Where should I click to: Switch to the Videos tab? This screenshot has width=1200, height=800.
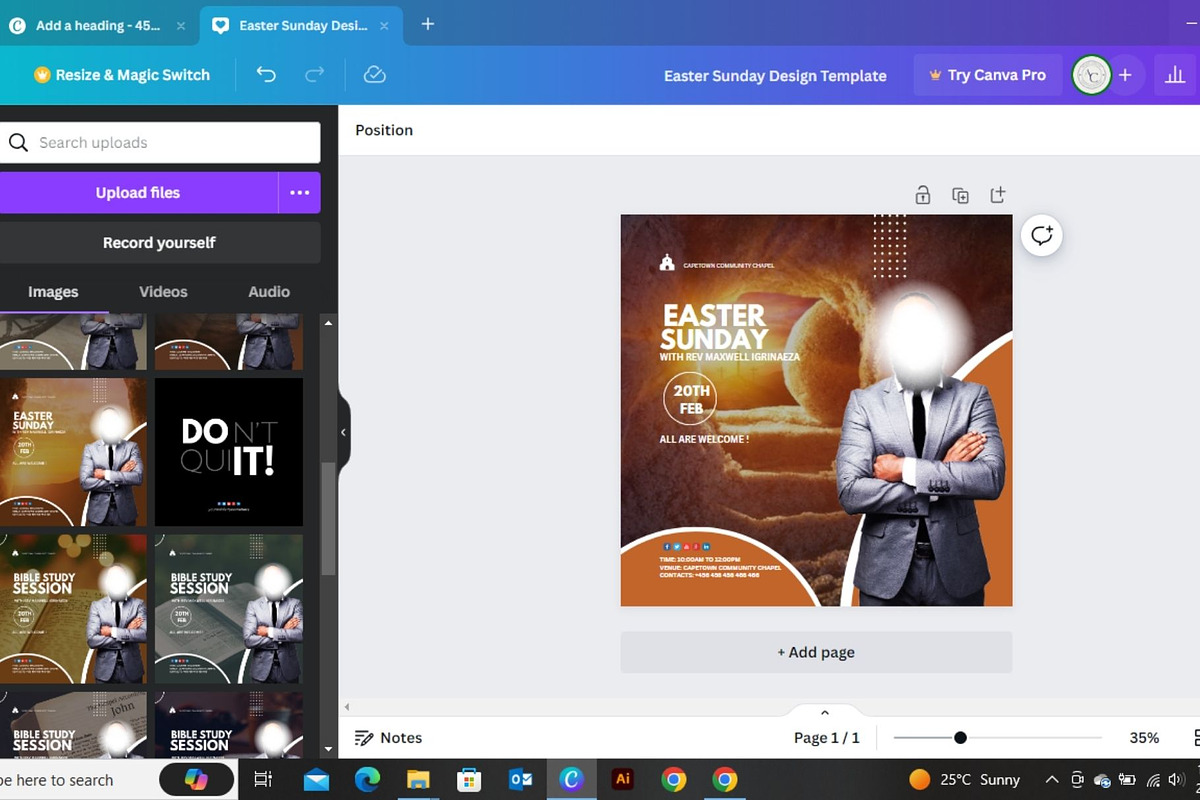click(x=163, y=292)
